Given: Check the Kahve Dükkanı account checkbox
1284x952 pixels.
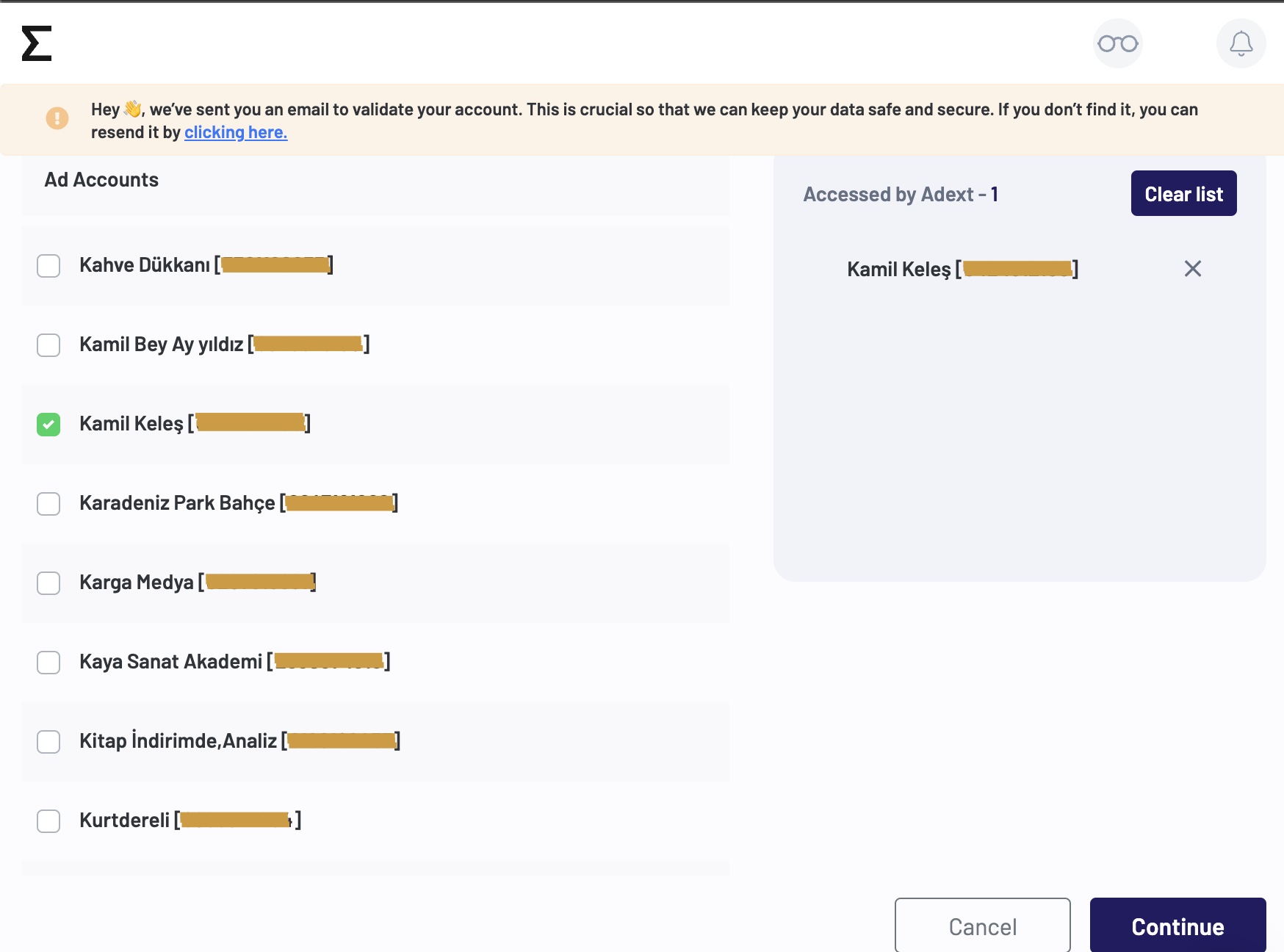Looking at the screenshot, I should 48,265.
